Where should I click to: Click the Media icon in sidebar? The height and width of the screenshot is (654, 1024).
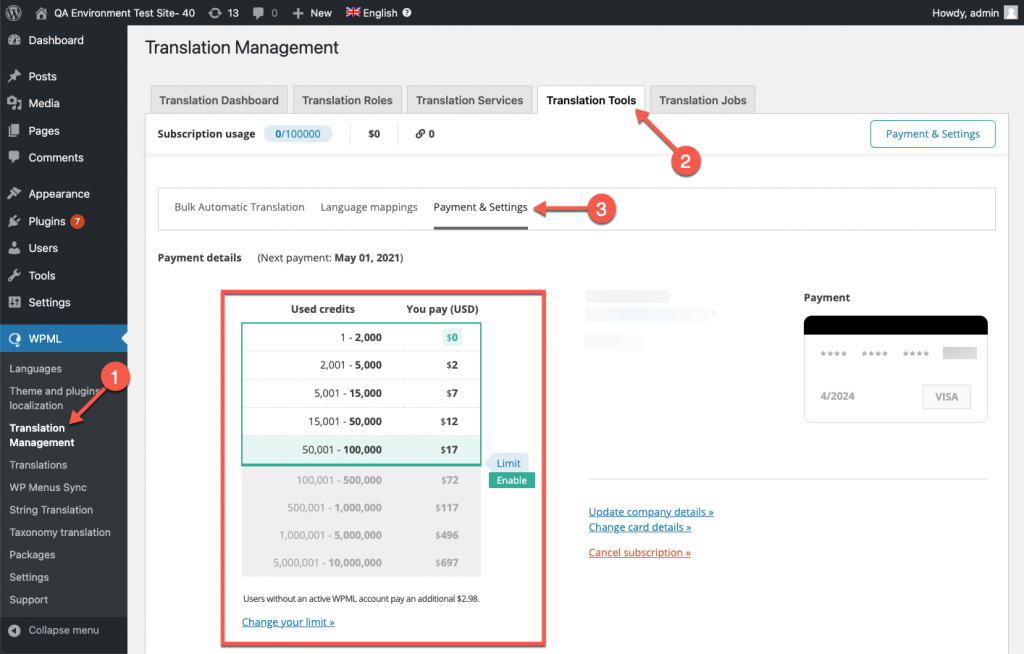[x=14, y=103]
